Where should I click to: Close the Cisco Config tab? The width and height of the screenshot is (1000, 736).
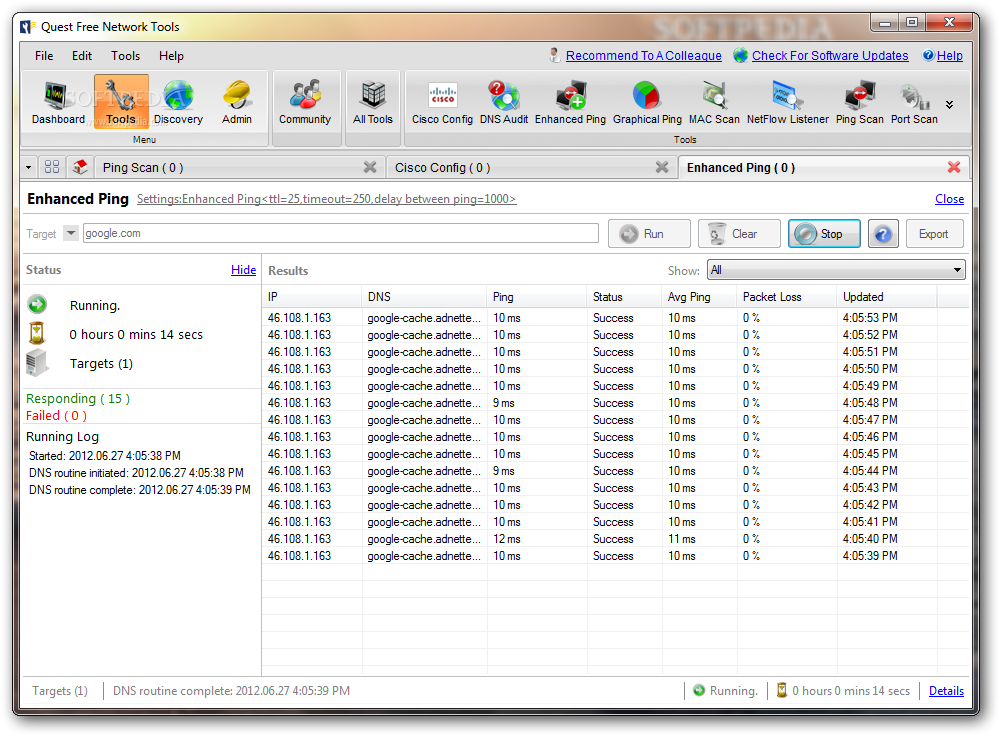662,167
